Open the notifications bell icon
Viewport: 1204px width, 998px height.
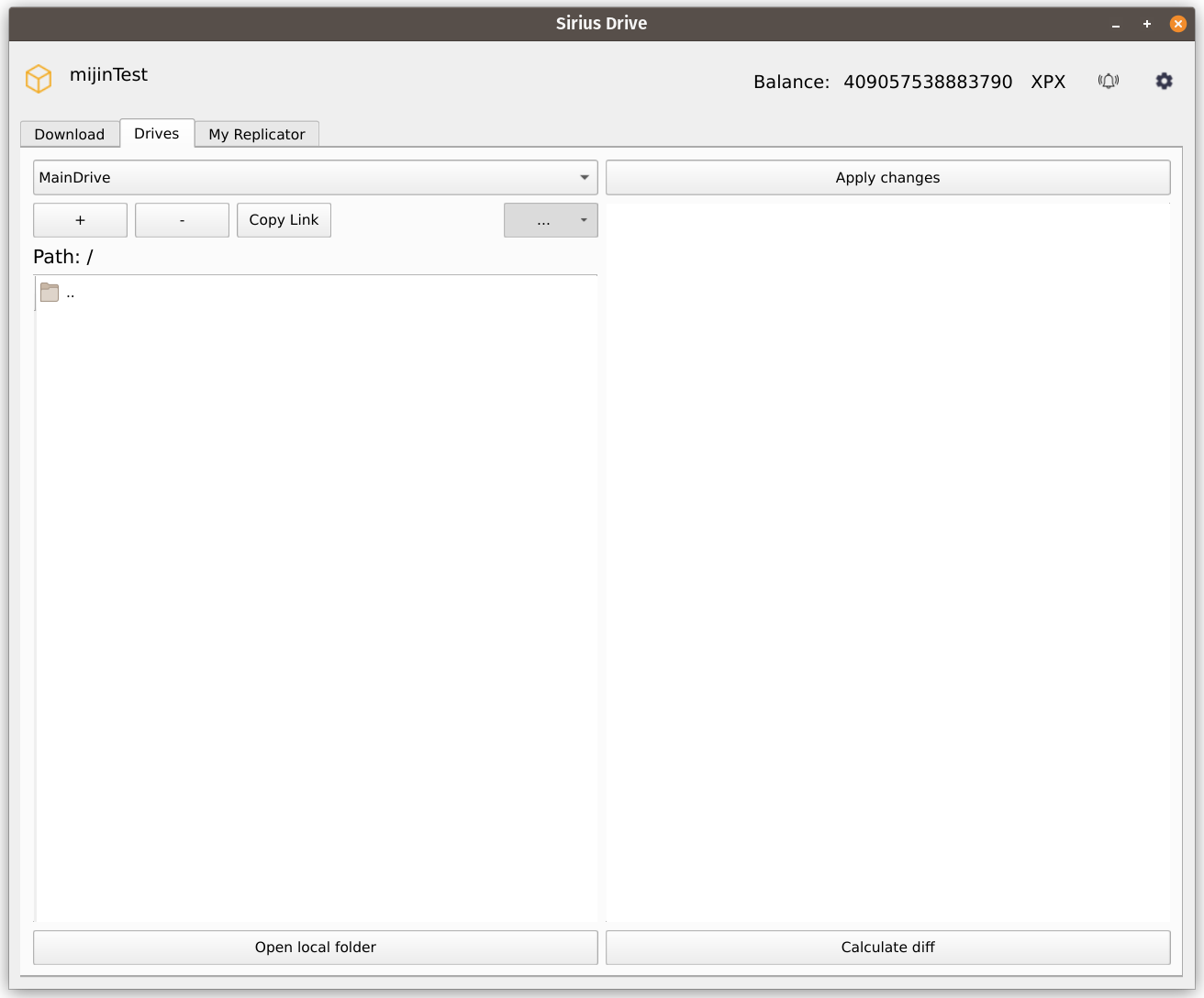1109,82
